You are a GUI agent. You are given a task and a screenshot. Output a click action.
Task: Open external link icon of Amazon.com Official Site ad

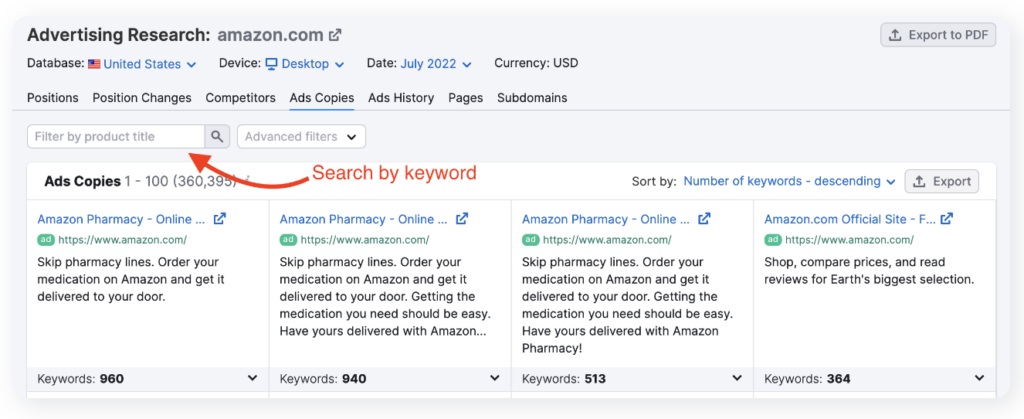point(947,219)
